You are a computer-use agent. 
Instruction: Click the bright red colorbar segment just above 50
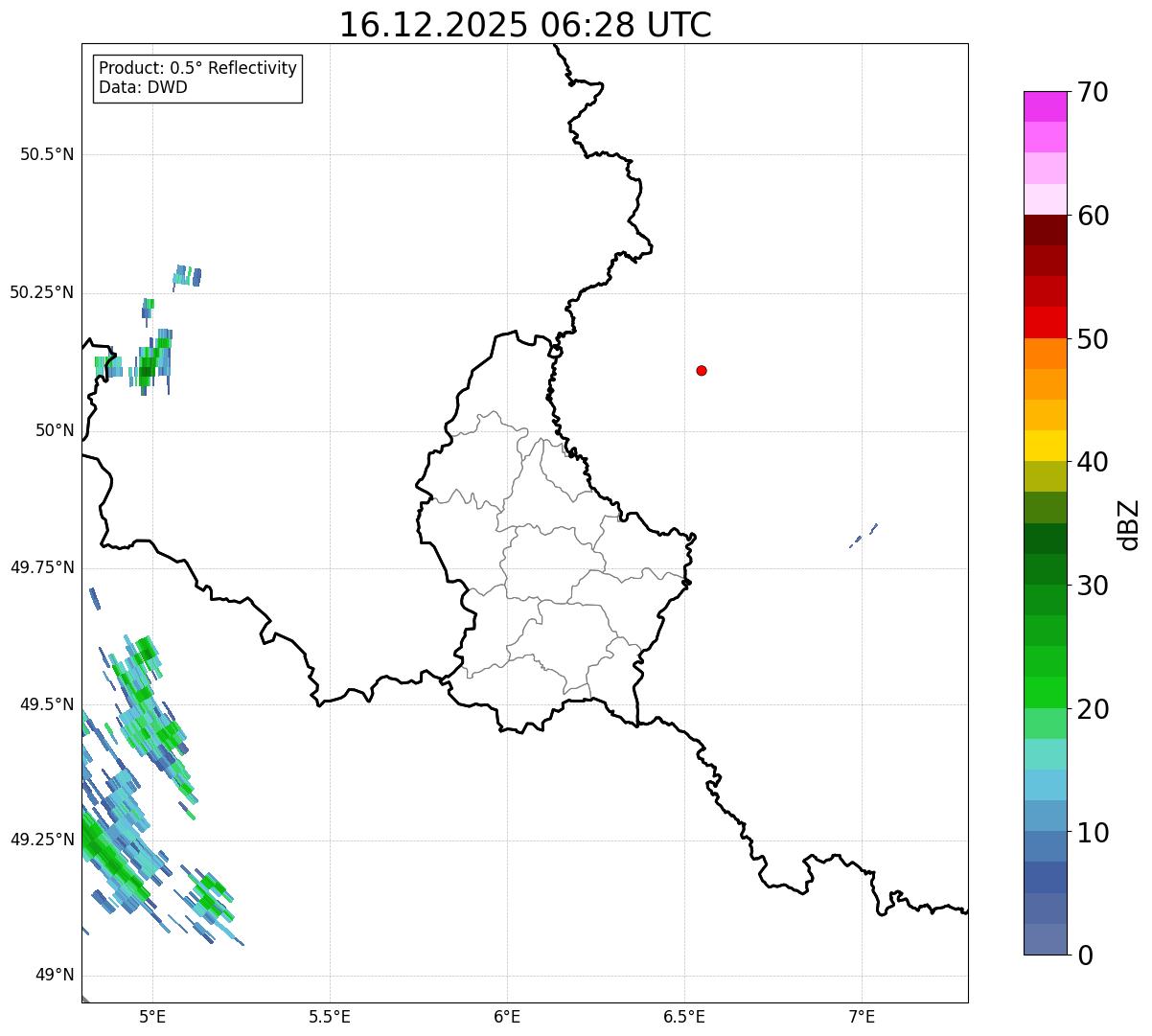[x=1045, y=323]
